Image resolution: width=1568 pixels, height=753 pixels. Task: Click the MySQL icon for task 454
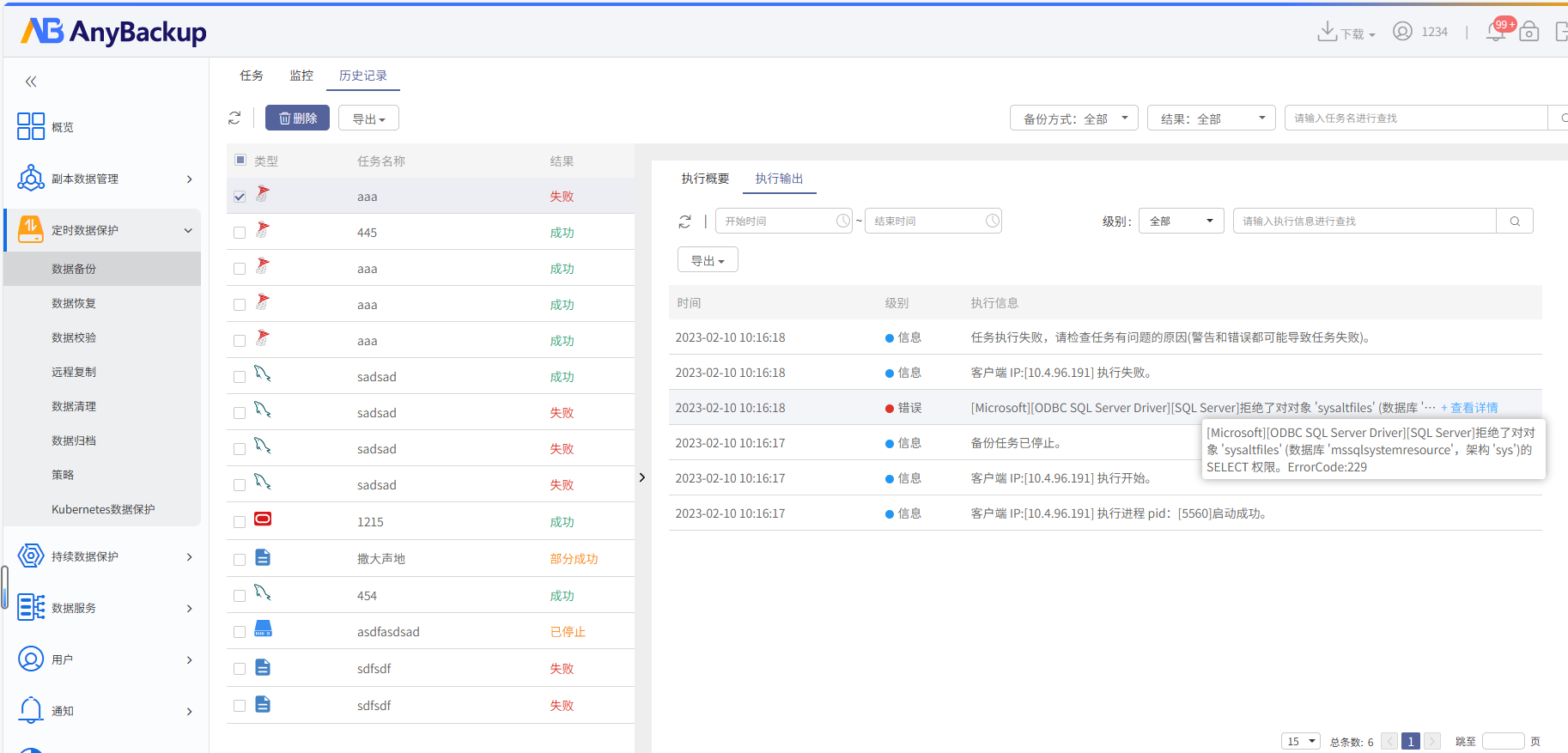click(263, 592)
